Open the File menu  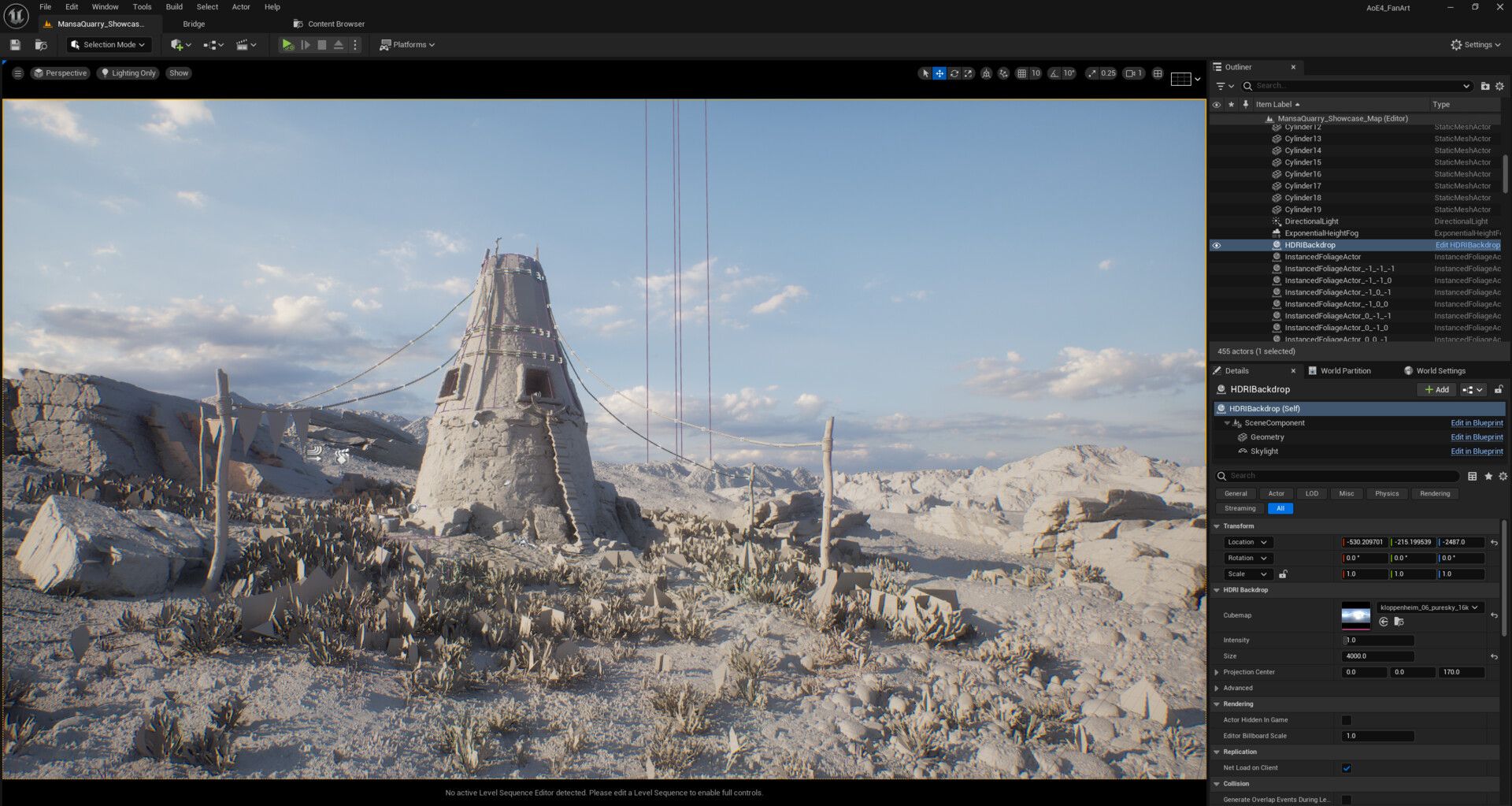click(46, 7)
